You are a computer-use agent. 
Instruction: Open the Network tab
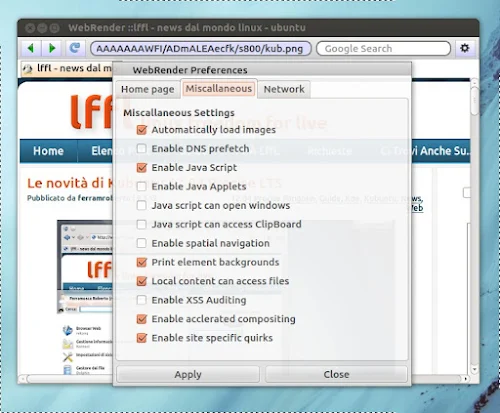(284, 89)
